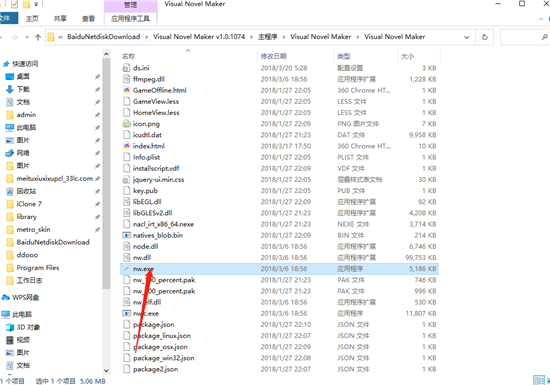Select the icon.png image icon
Screen dimensions: 550x385
pos(126,123)
